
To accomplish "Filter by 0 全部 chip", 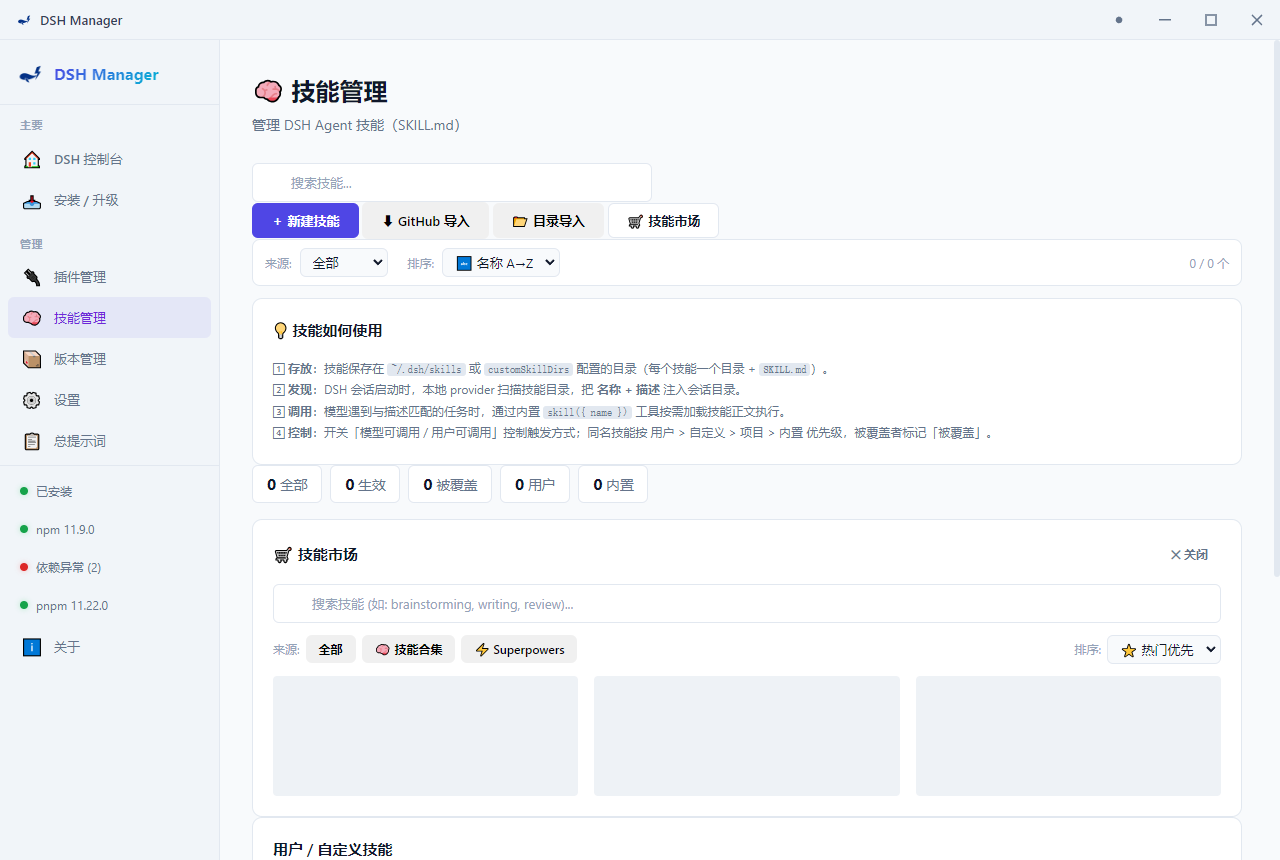I will click(287, 484).
